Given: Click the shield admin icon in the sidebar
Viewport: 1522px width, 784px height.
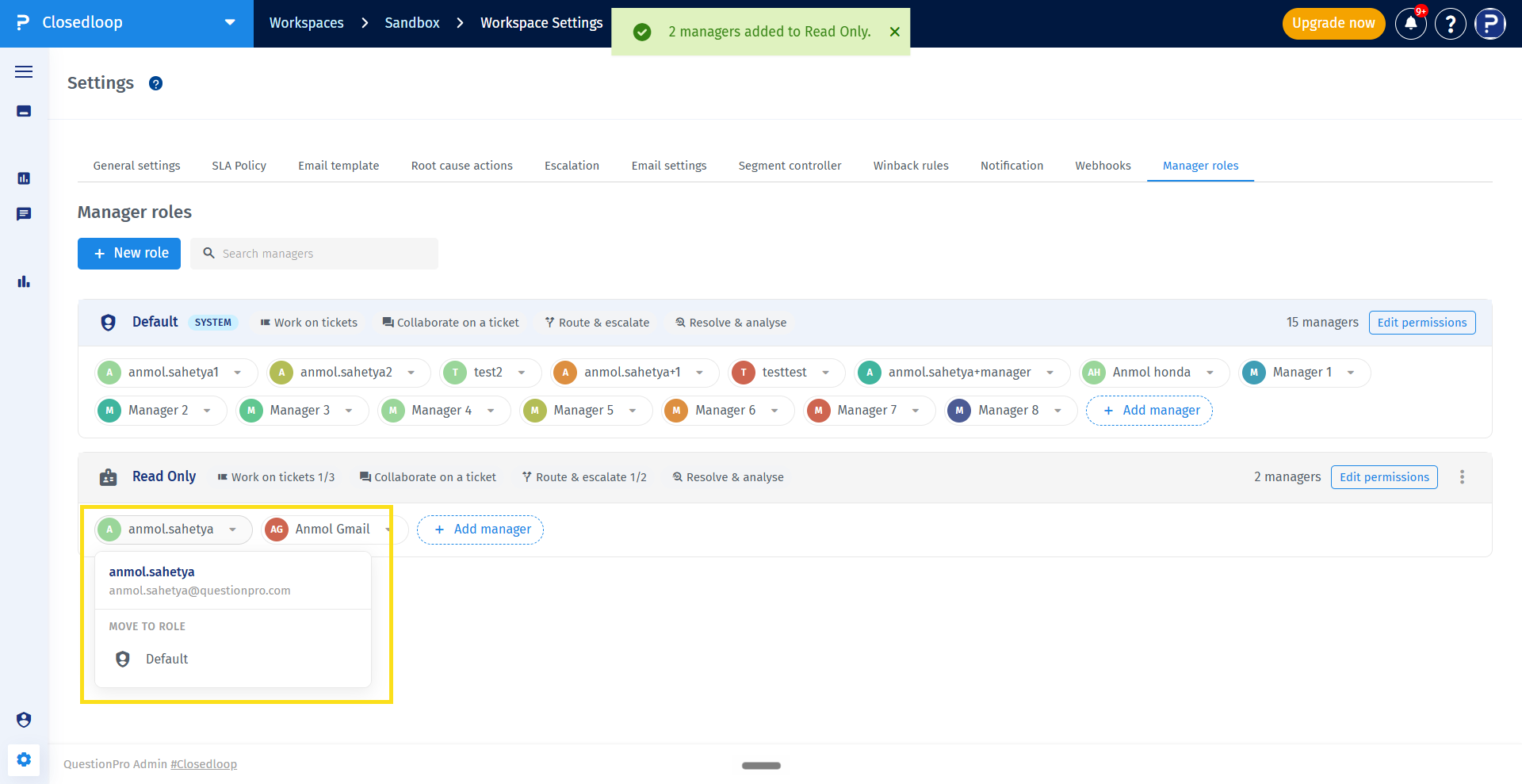Looking at the screenshot, I should click(x=24, y=720).
